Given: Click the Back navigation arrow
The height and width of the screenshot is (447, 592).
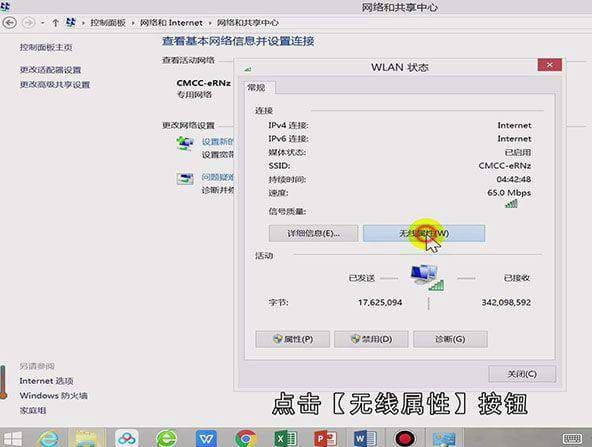Looking at the screenshot, I should coord(9,23).
